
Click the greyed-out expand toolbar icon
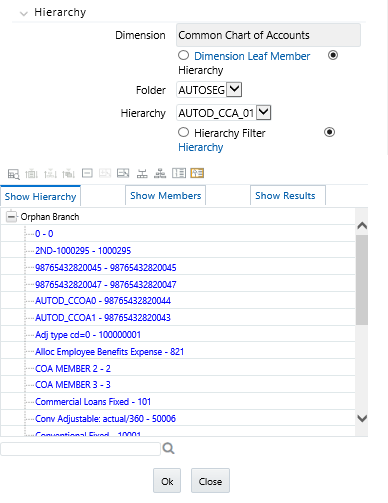[105, 173]
